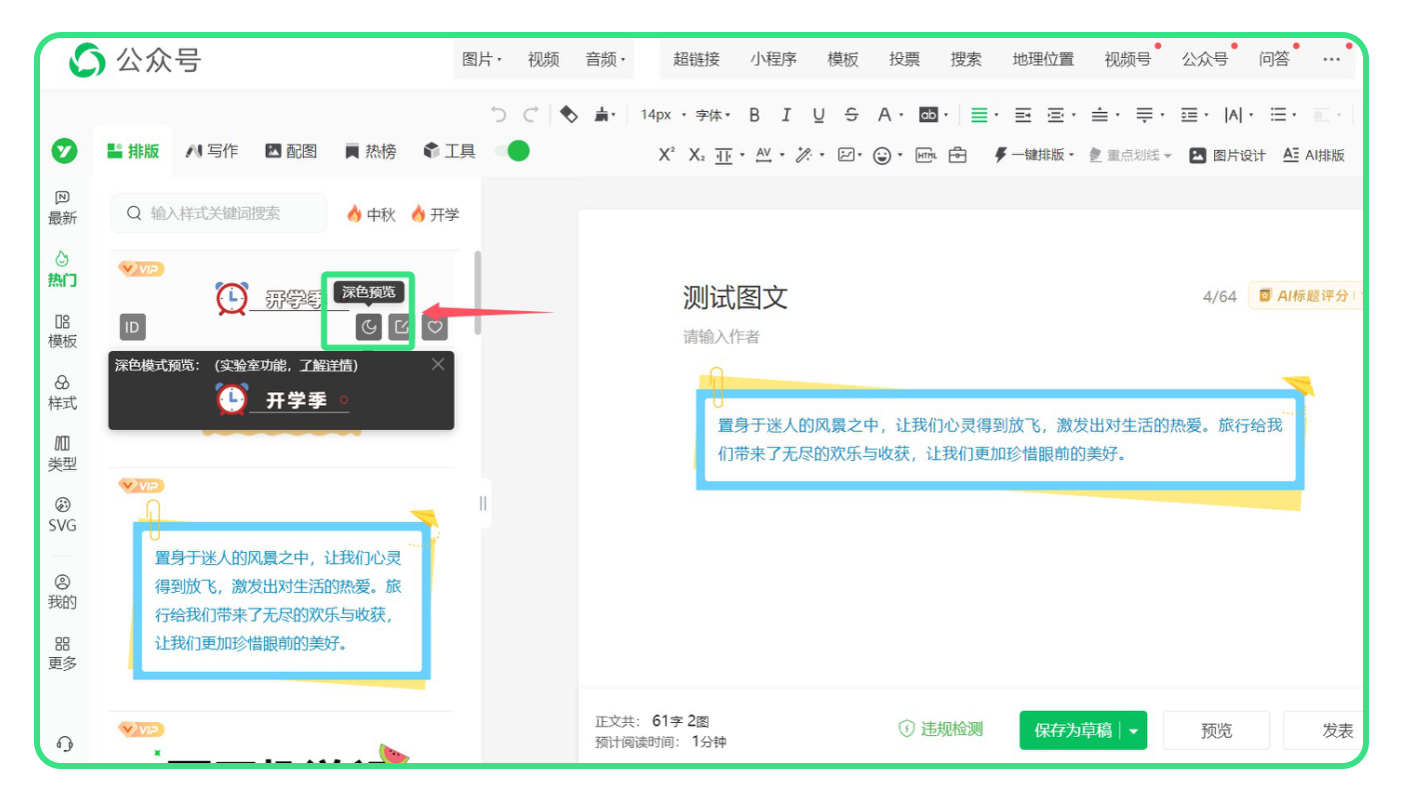This screenshot has height=801, width=1404.
Task: Open the font color A dropdown
Action: point(890,115)
